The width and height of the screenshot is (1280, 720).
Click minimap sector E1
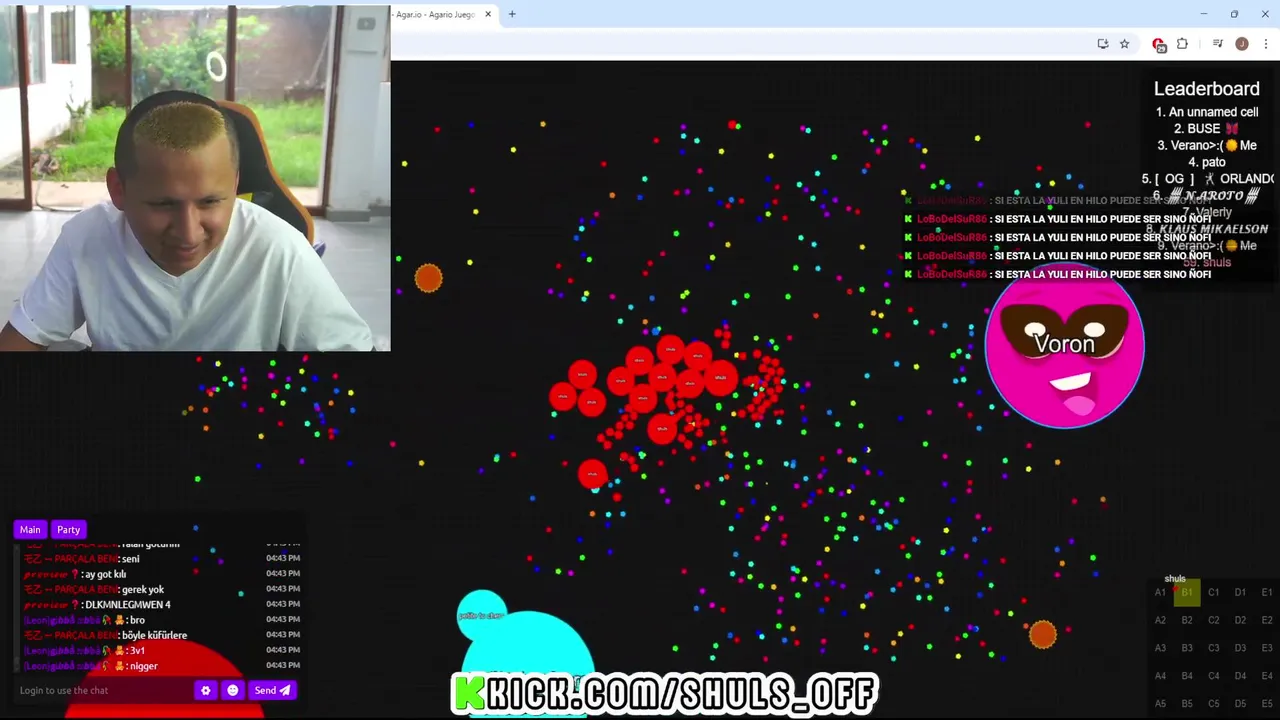(1267, 592)
